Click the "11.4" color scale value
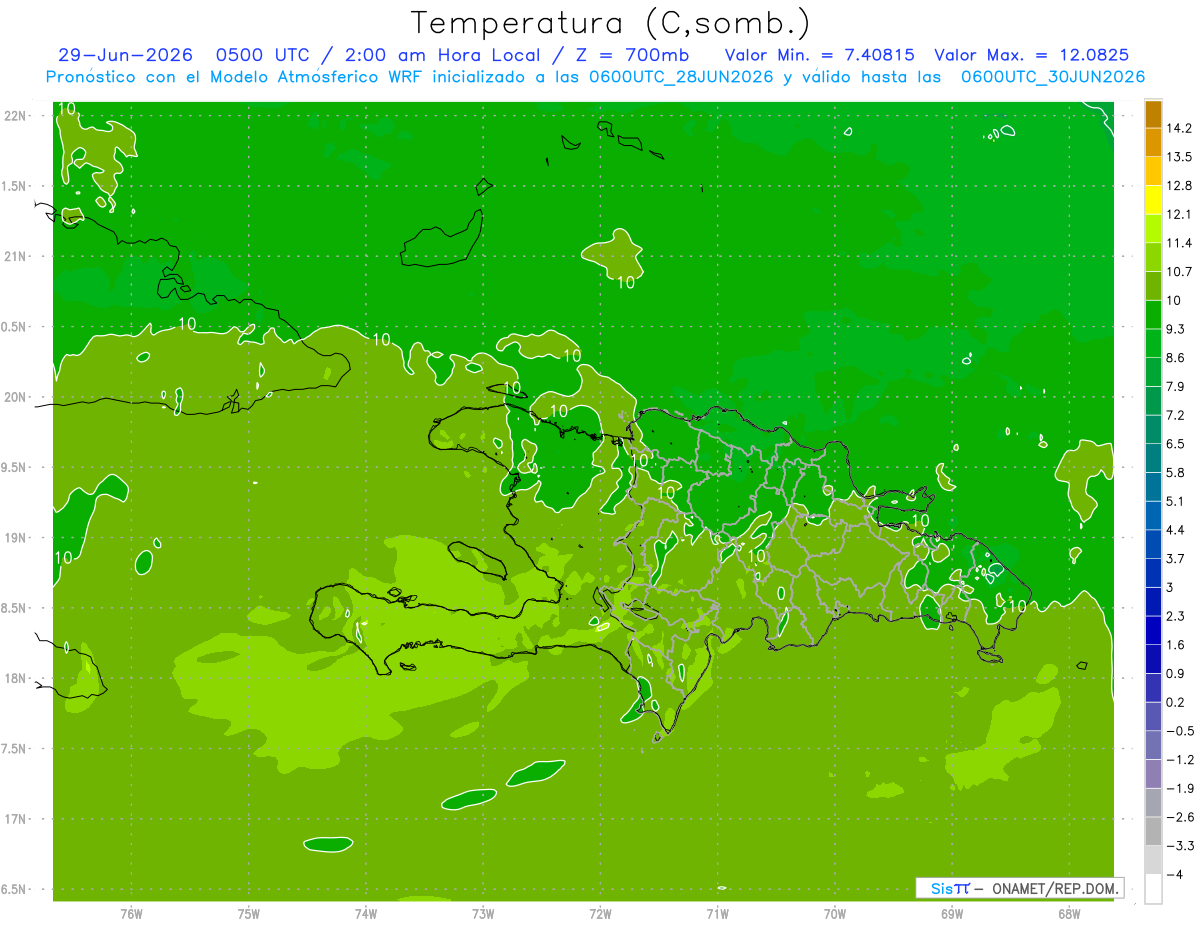The image size is (1200, 927). pyautogui.click(x=1180, y=244)
